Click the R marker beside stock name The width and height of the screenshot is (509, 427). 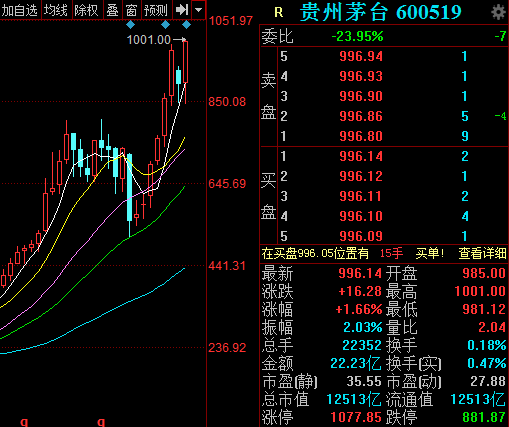279,13
